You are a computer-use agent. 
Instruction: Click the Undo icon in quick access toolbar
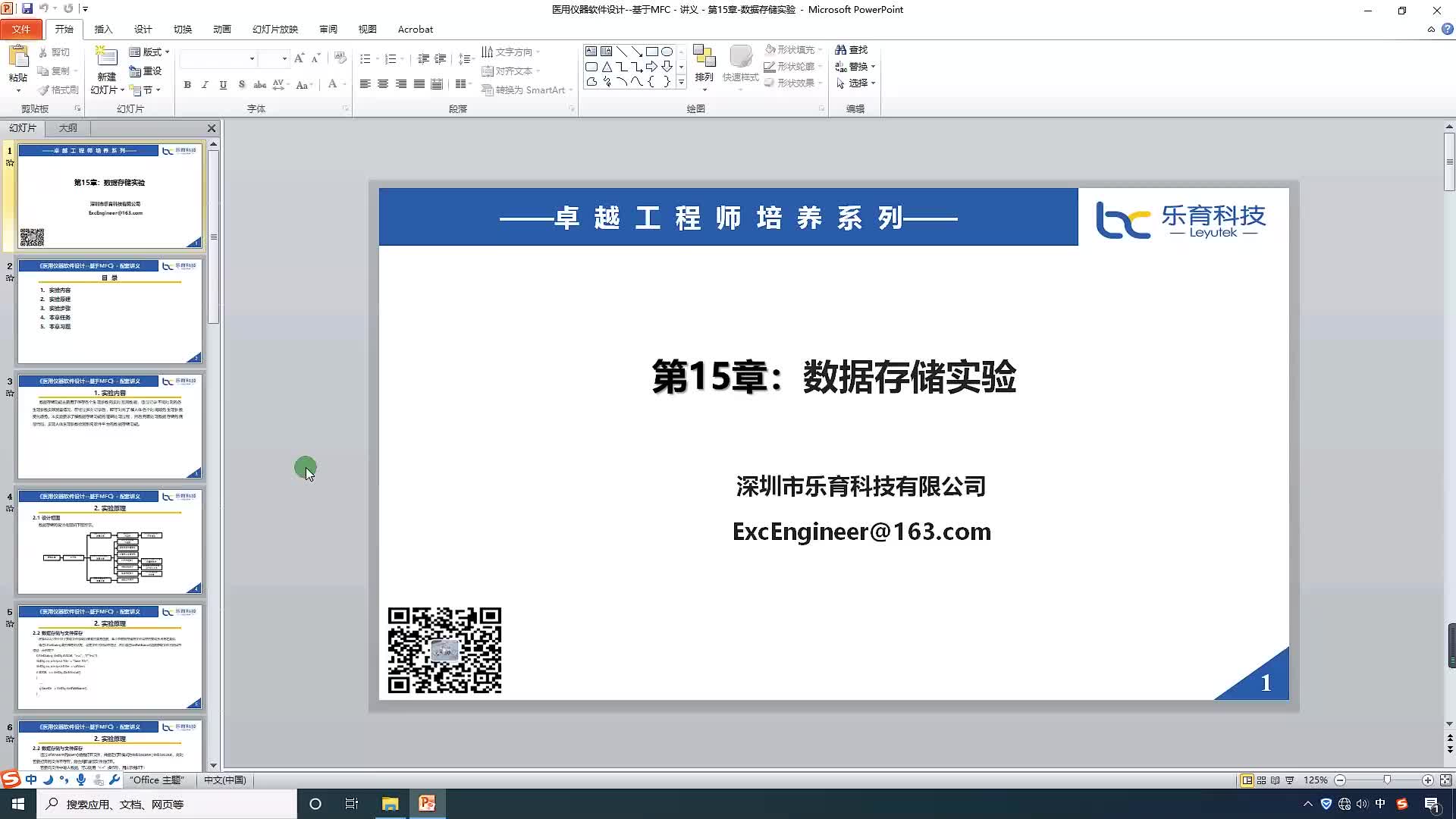(44, 9)
